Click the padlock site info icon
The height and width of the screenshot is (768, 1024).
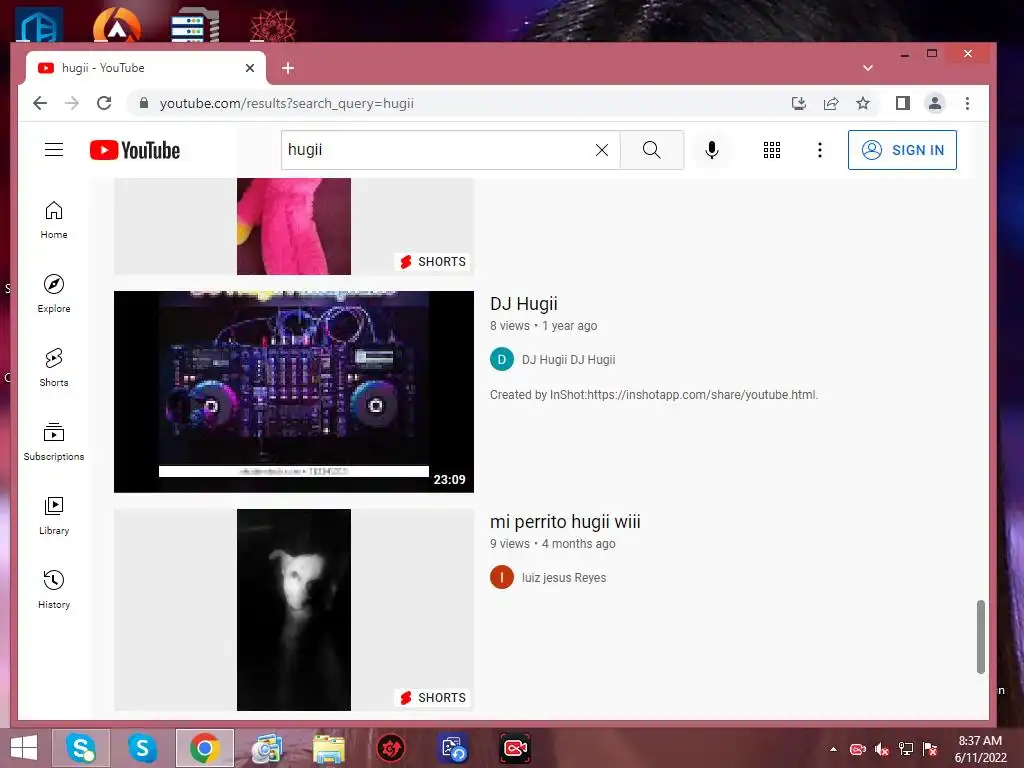point(144,103)
